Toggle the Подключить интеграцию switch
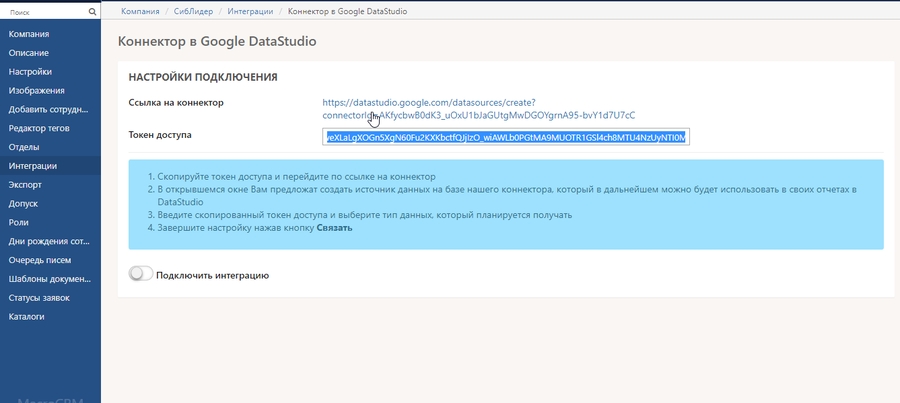The image size is (900, 403). [141, 274]
